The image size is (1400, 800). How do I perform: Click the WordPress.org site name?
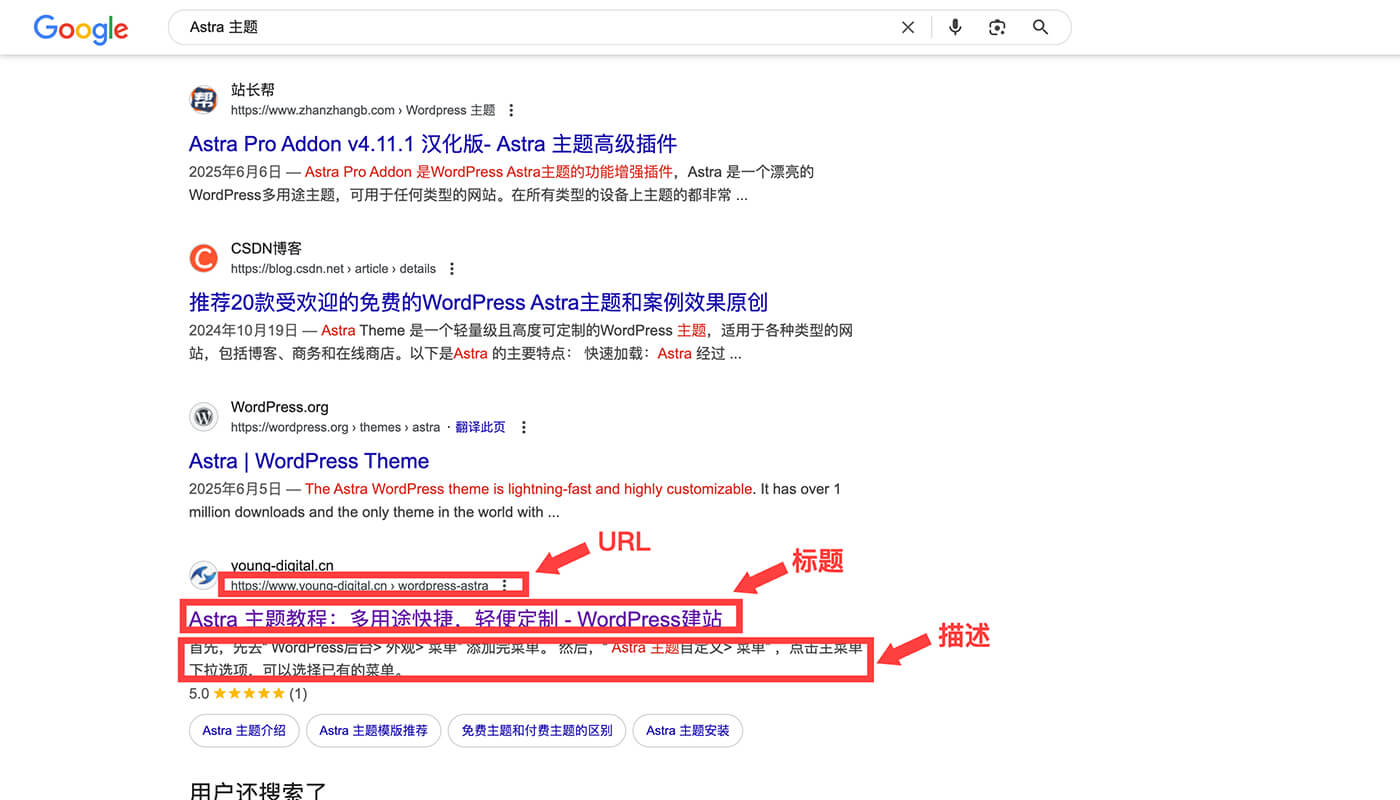279,407
